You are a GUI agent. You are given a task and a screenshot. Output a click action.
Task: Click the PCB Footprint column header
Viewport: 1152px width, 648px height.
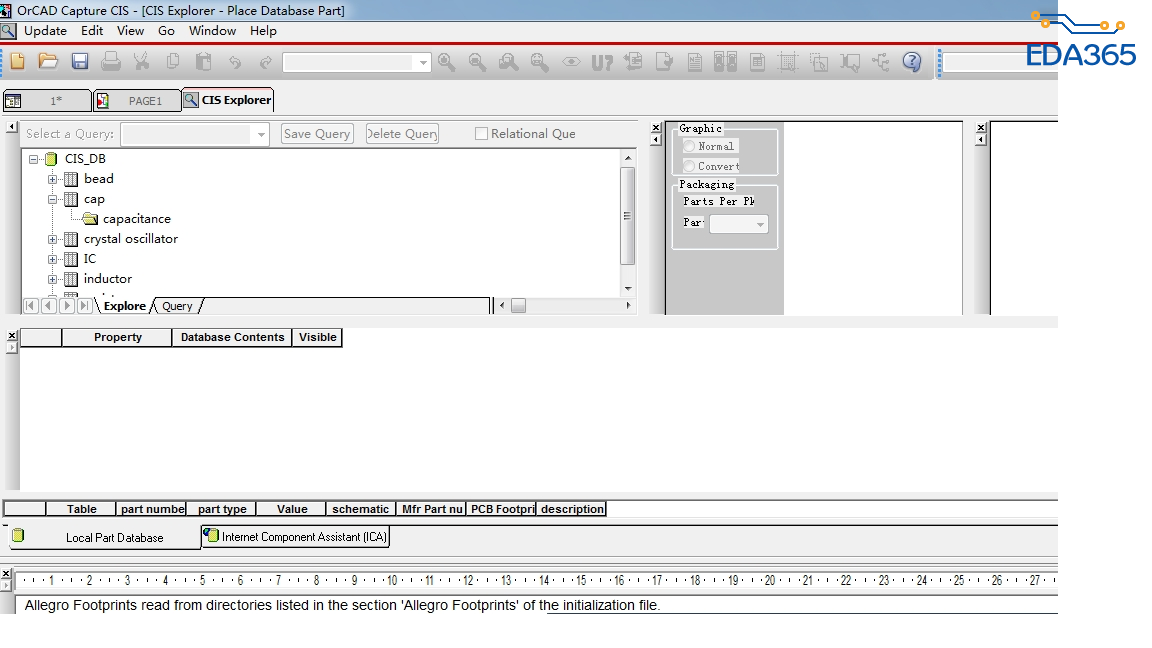coord(503,509)
